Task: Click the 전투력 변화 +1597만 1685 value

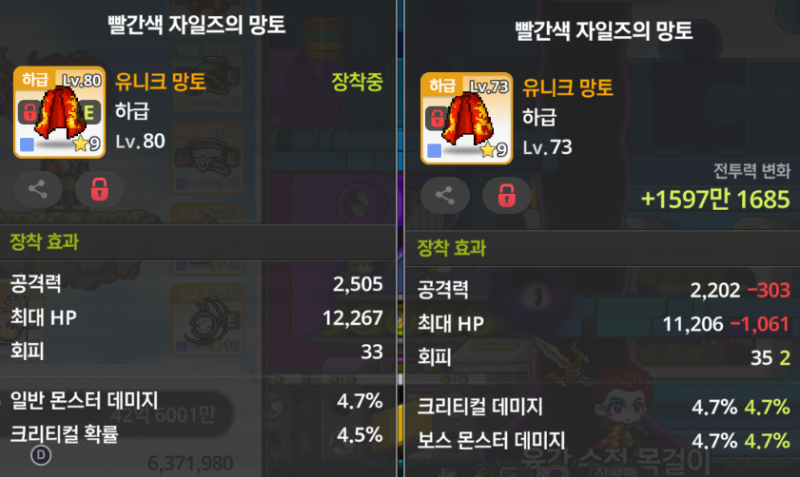Action: (715, 199)
